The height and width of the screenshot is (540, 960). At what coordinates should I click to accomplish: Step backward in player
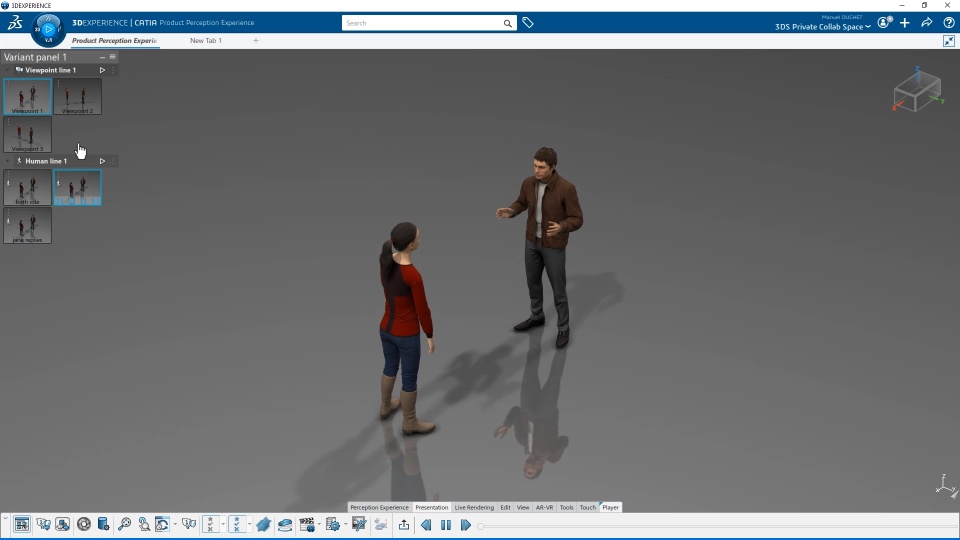[426, 525]
